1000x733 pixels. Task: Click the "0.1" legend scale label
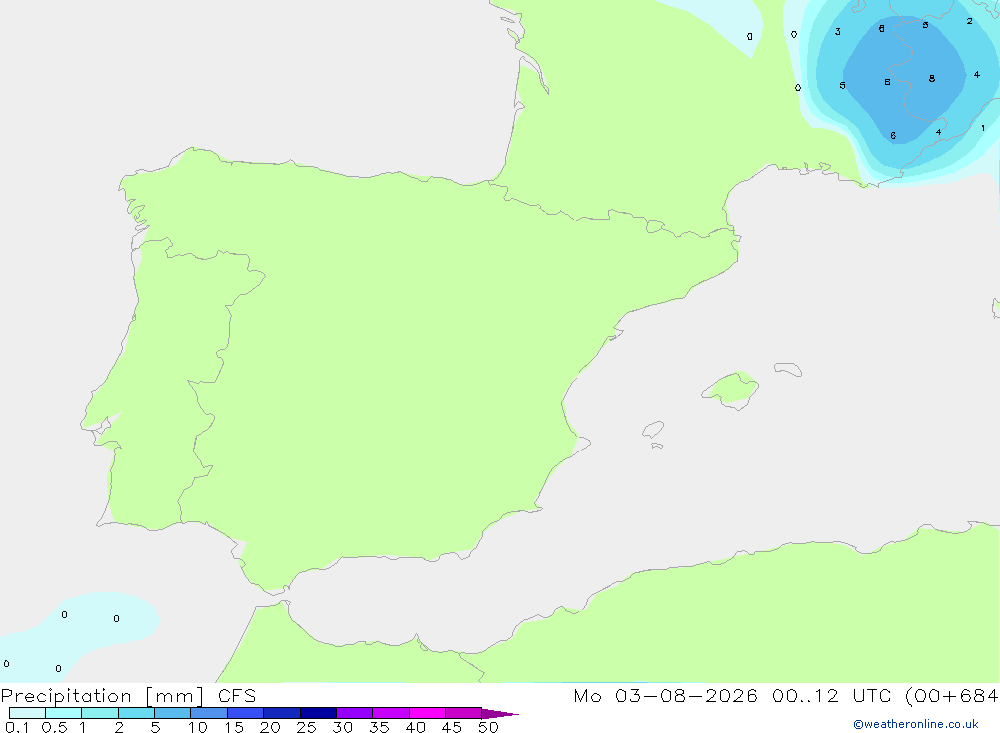pos(17,727)
